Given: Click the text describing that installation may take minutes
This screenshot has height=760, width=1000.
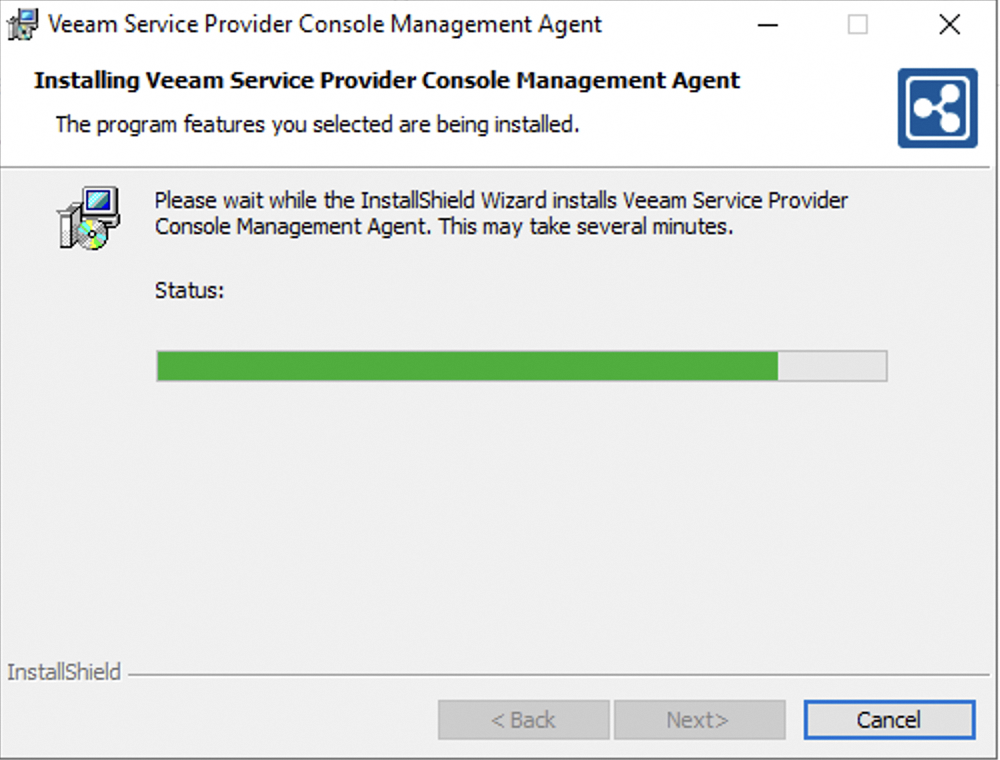Looking at the screenshot, I should point(500,213).
